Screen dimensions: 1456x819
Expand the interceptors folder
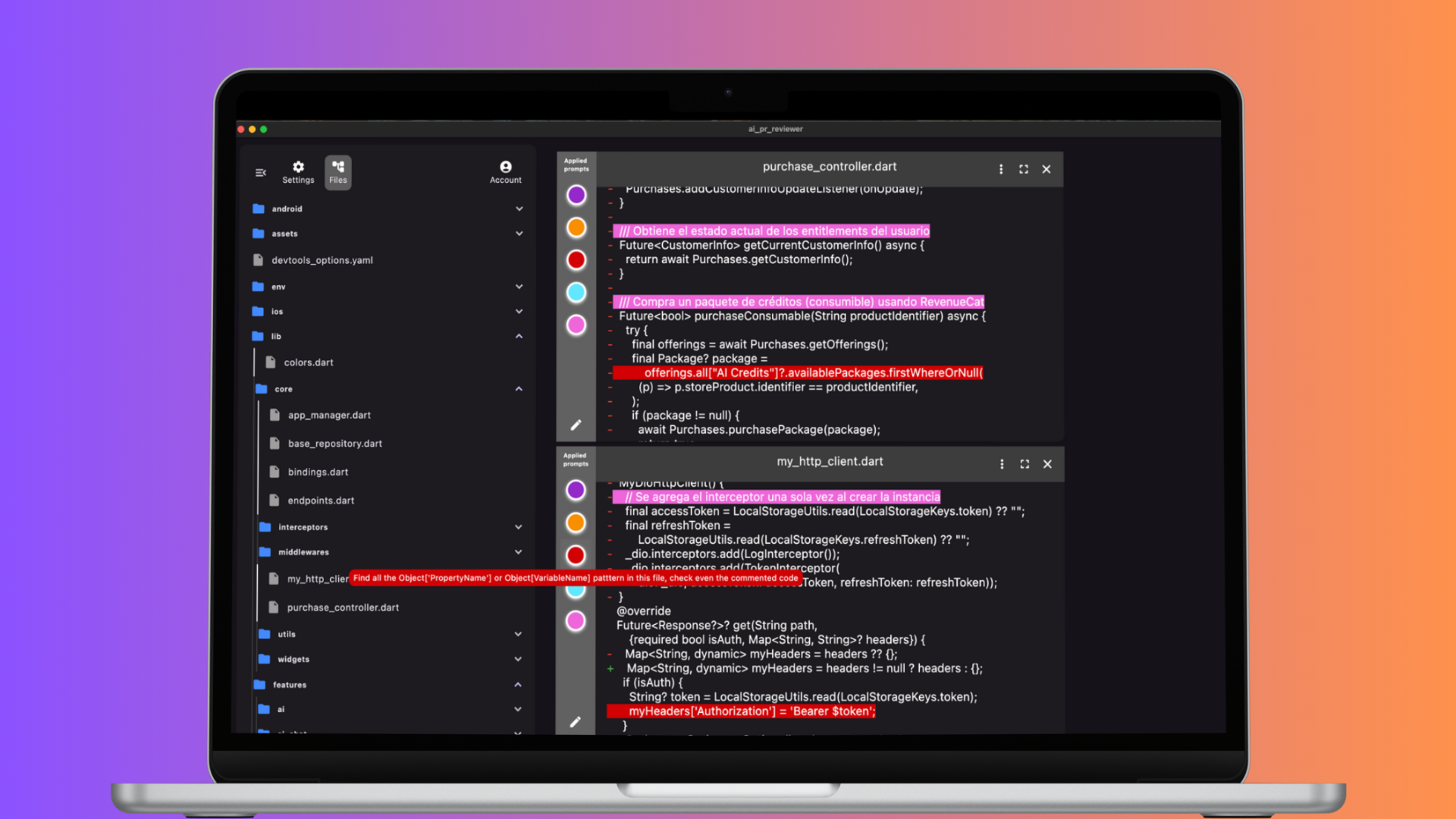coord(518,527)
